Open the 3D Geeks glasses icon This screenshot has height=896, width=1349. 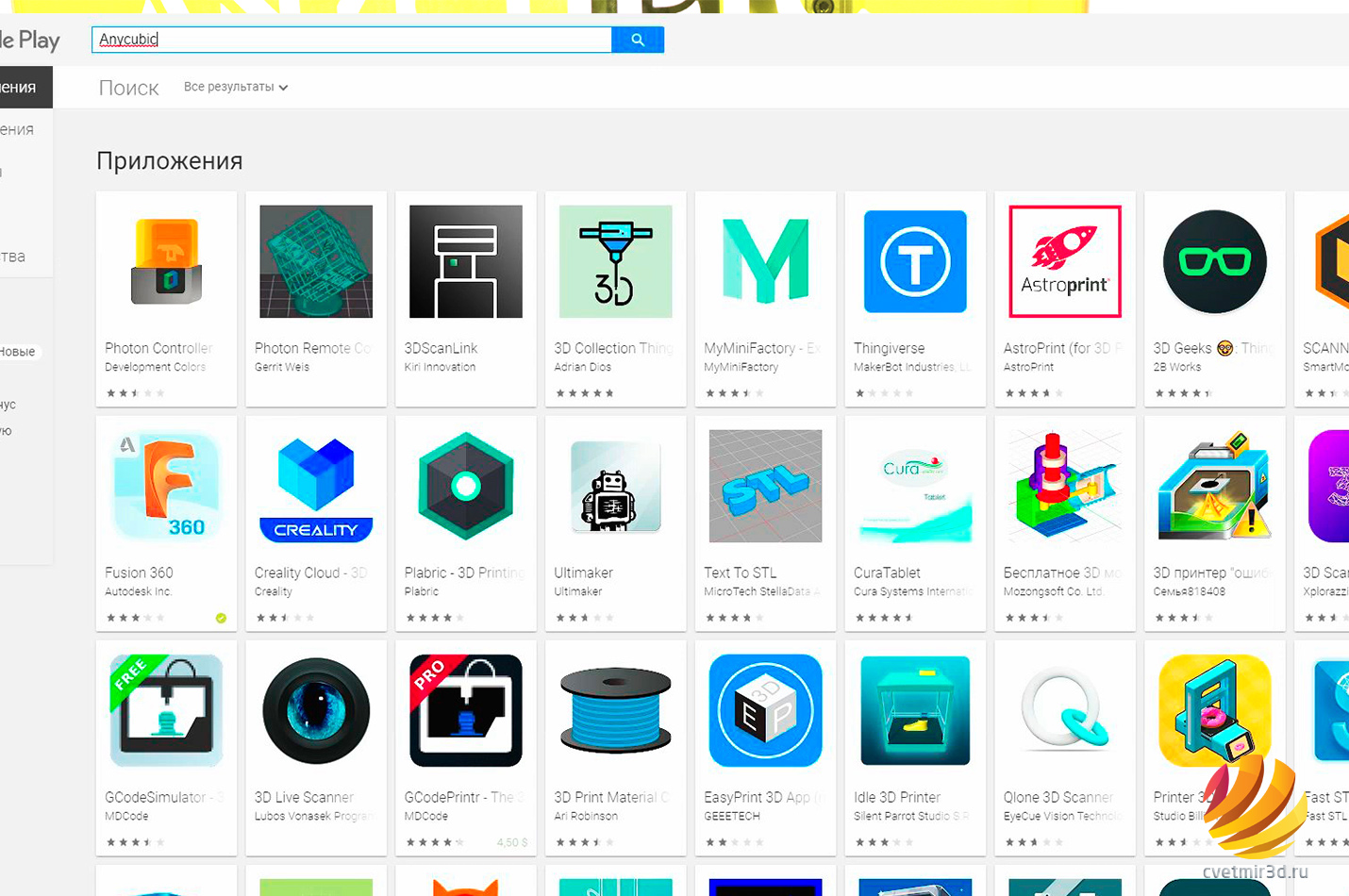pyautogui.click(x=1214, y=261)
